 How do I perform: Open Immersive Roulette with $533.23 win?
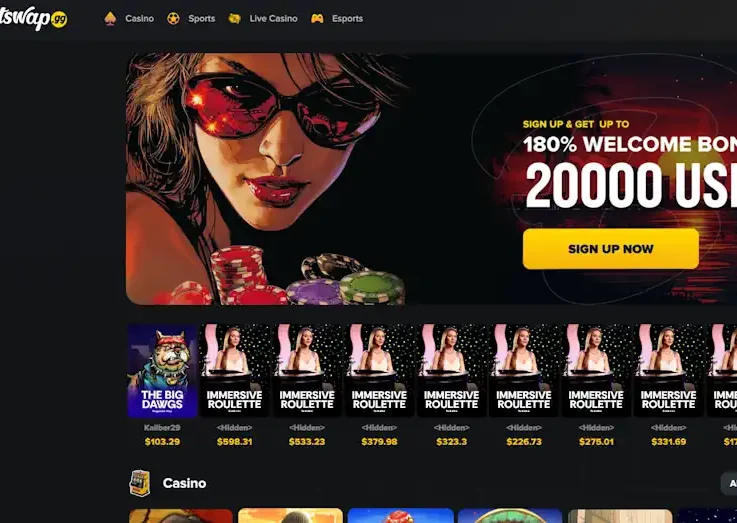pyautogui.click(x=307, y=371)
